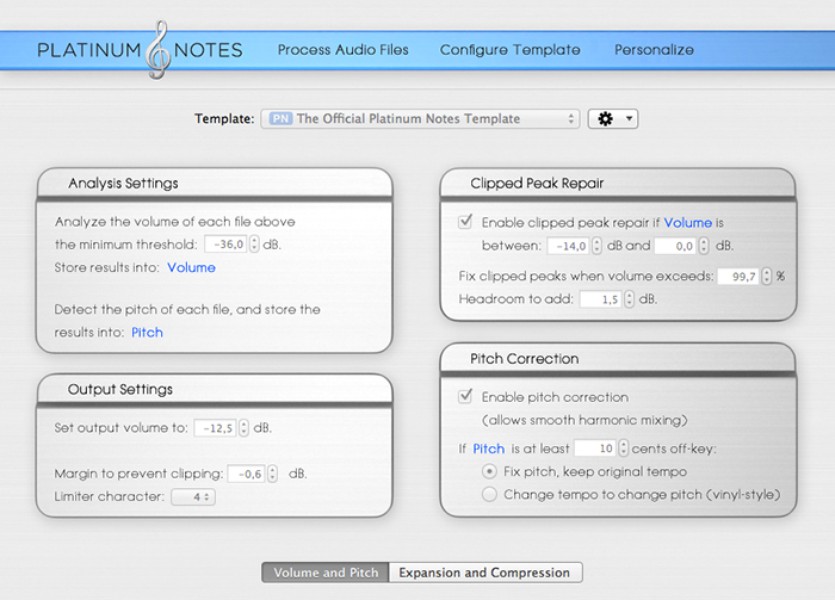This screenshot has height=600, width=835.
Task: Select Fix pitch, keep original tempo
Action: click(489, 471)
